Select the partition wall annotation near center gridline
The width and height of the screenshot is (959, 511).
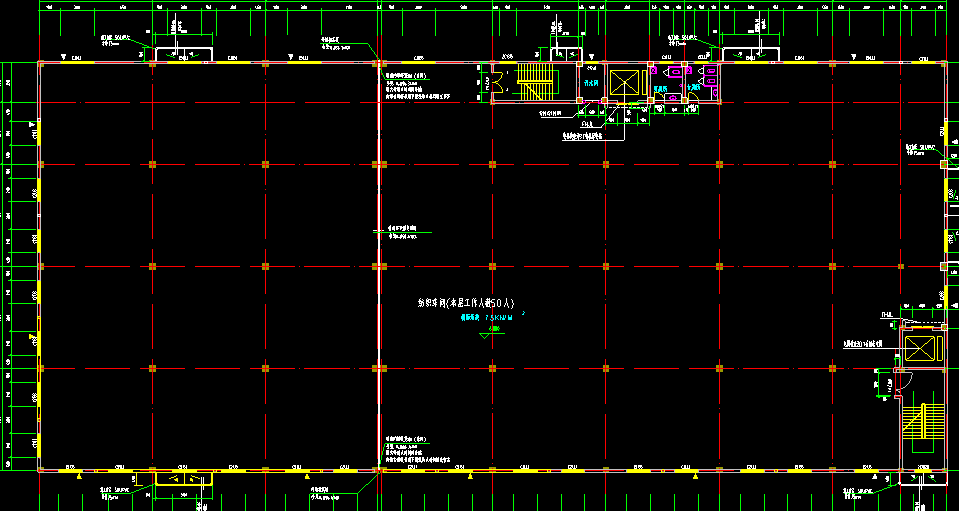(402, 232)
